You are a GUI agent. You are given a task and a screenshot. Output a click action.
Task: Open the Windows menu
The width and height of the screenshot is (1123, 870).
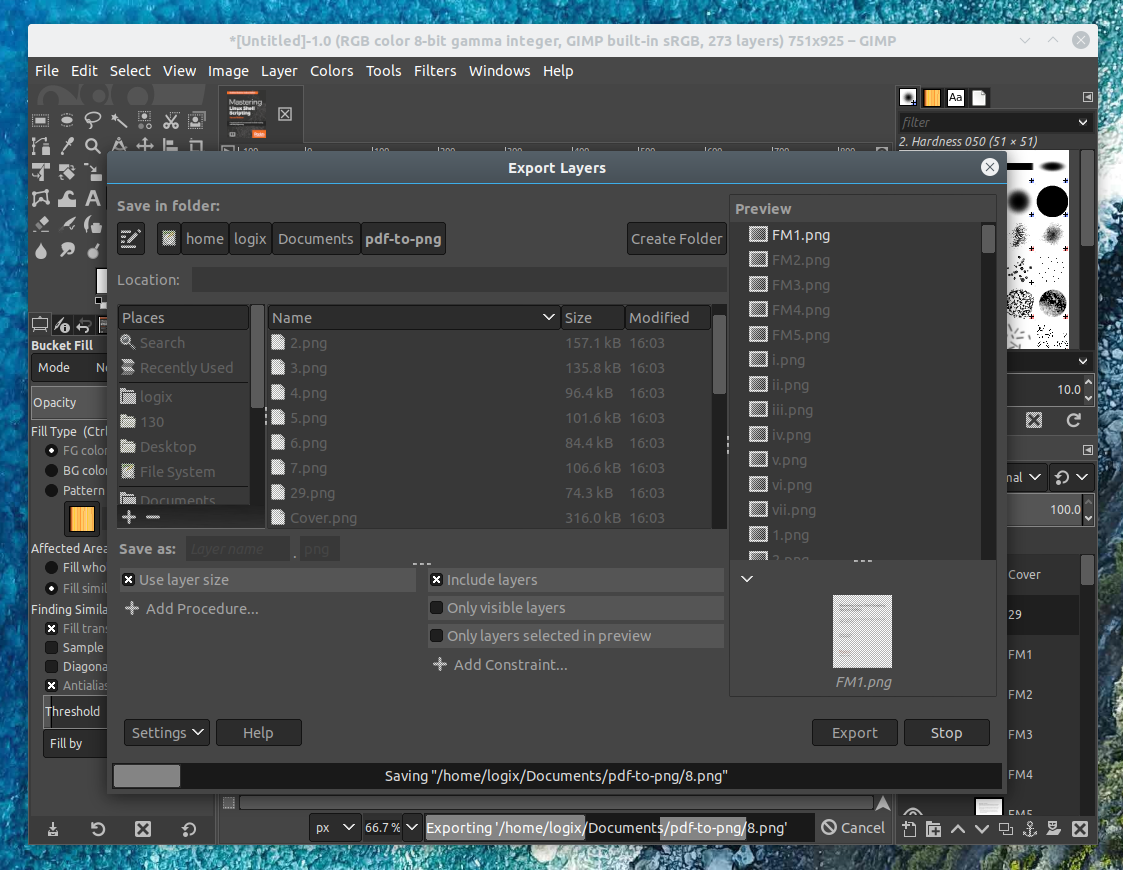pyautogui.click(x=499, y=71)
